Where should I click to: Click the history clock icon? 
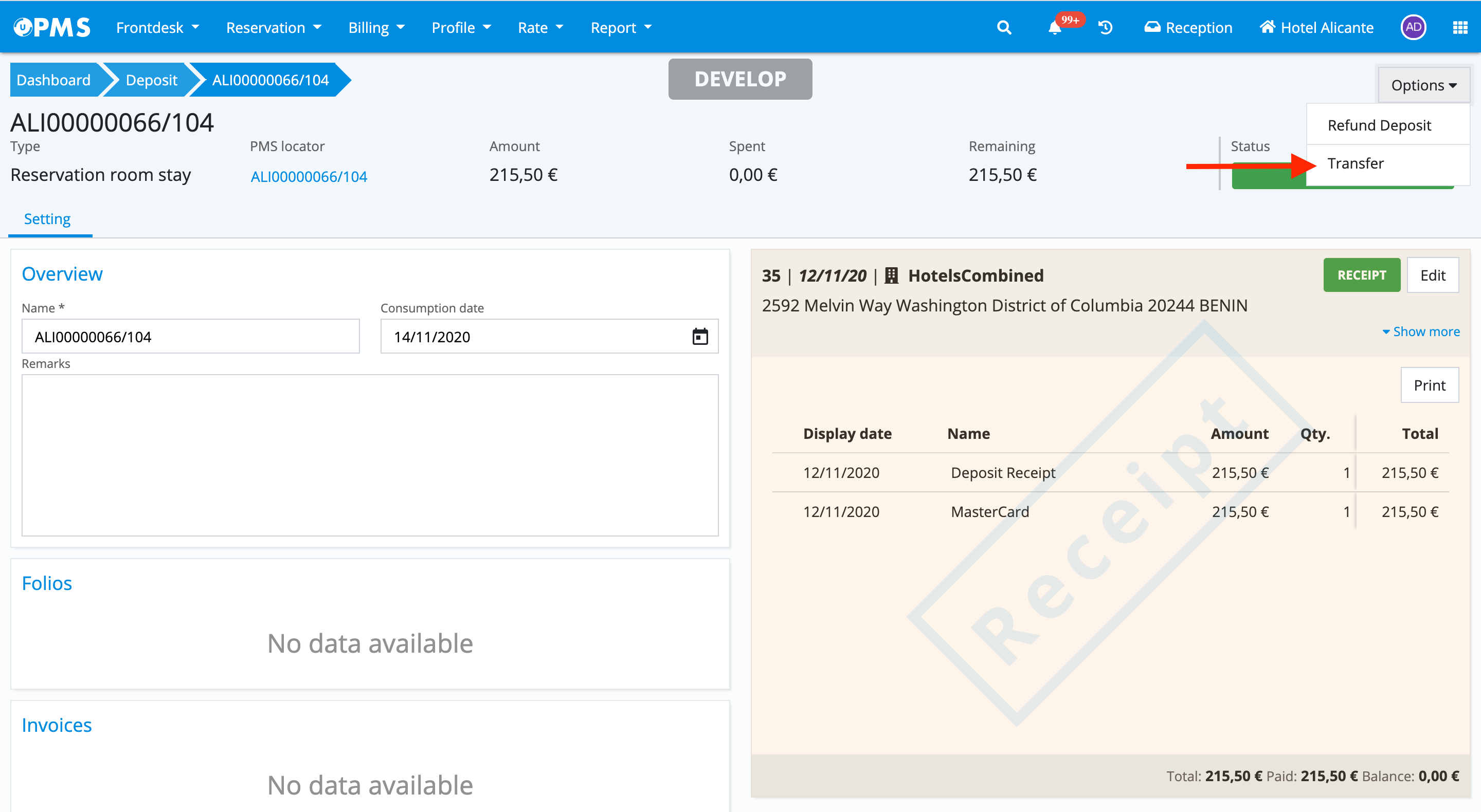(x=1105, y=28)
